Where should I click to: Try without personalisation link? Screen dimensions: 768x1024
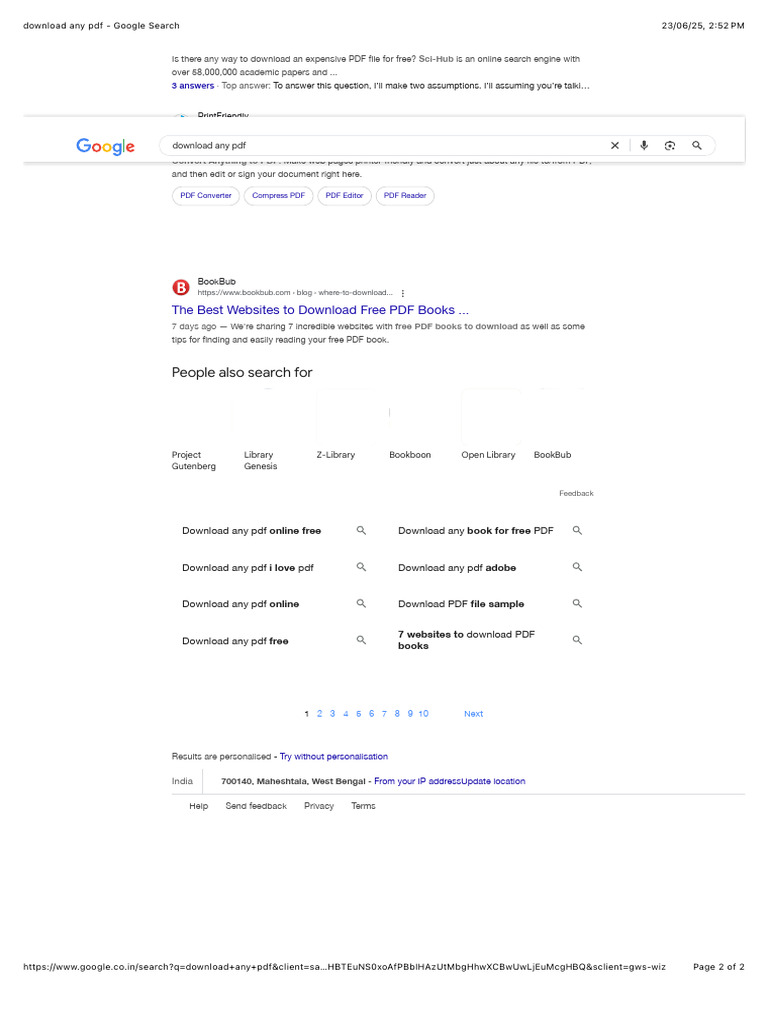pyautogui.click(x=334, y=756)
